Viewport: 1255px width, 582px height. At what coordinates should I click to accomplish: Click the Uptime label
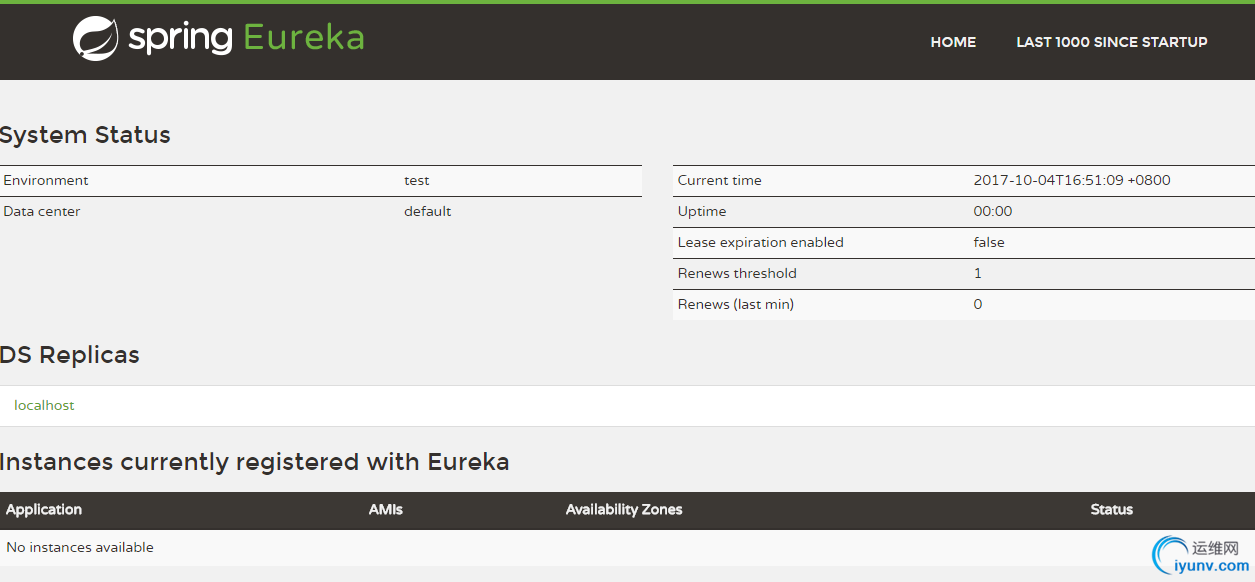tap(702, 211)
